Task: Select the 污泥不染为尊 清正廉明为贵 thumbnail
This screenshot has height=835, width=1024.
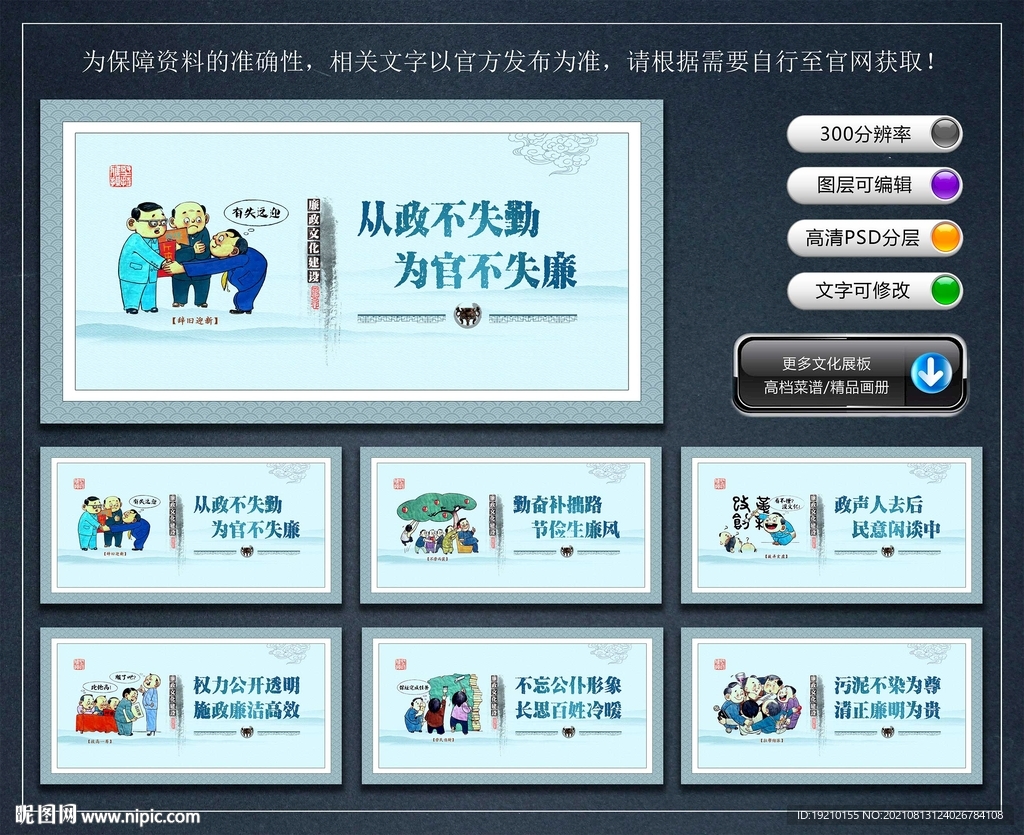Action: tap(831, 706)
